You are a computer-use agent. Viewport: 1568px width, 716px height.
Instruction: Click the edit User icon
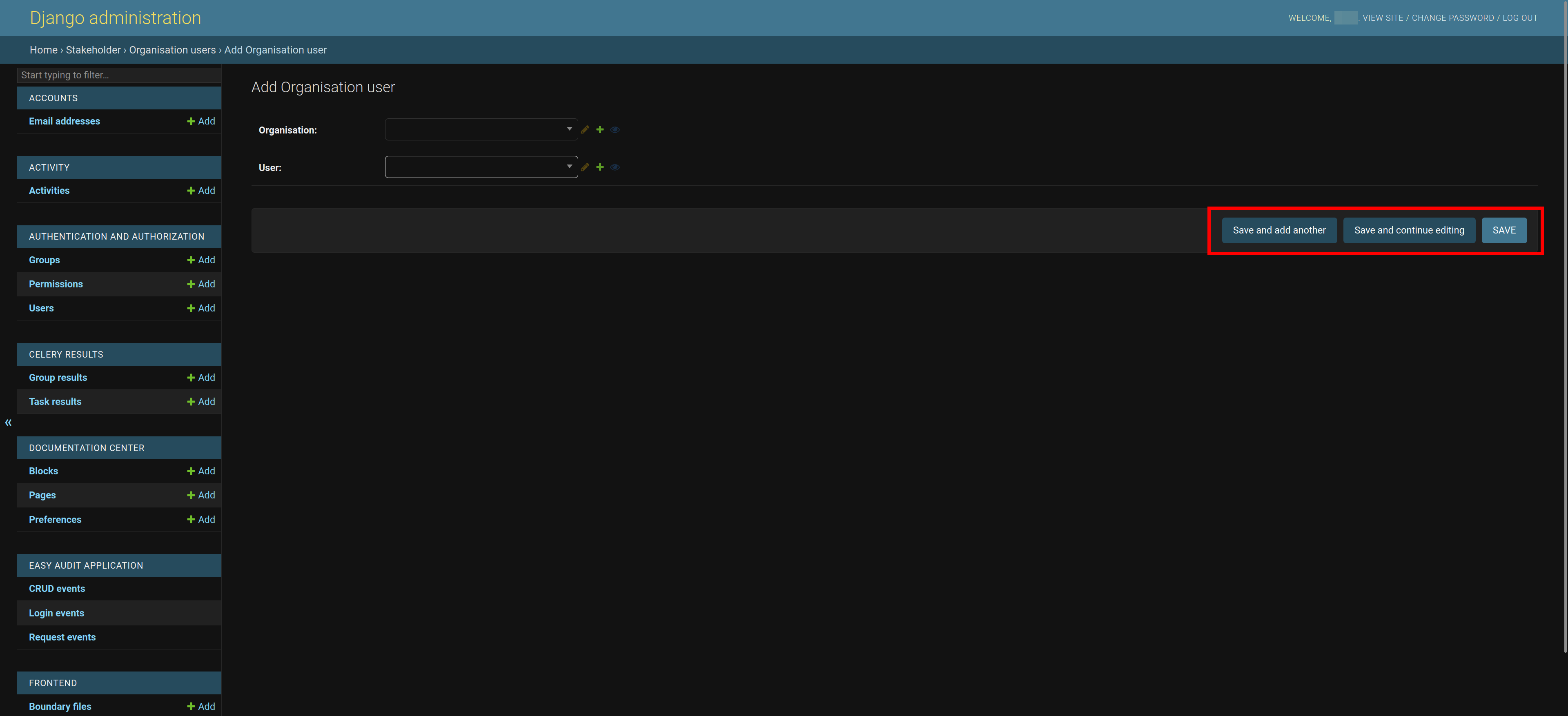coord(585,167)
